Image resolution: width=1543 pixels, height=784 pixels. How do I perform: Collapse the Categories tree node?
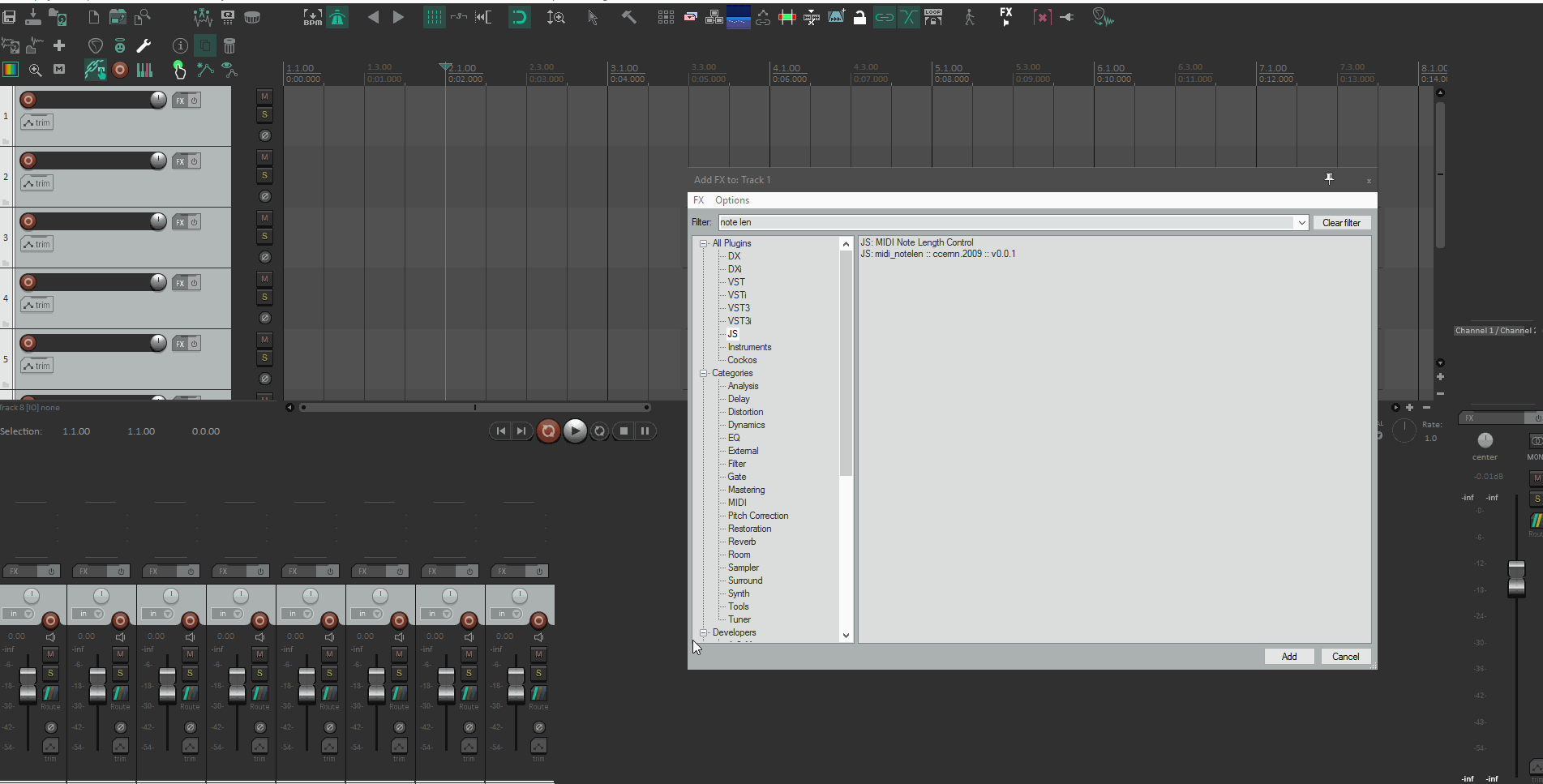[704, 373]
